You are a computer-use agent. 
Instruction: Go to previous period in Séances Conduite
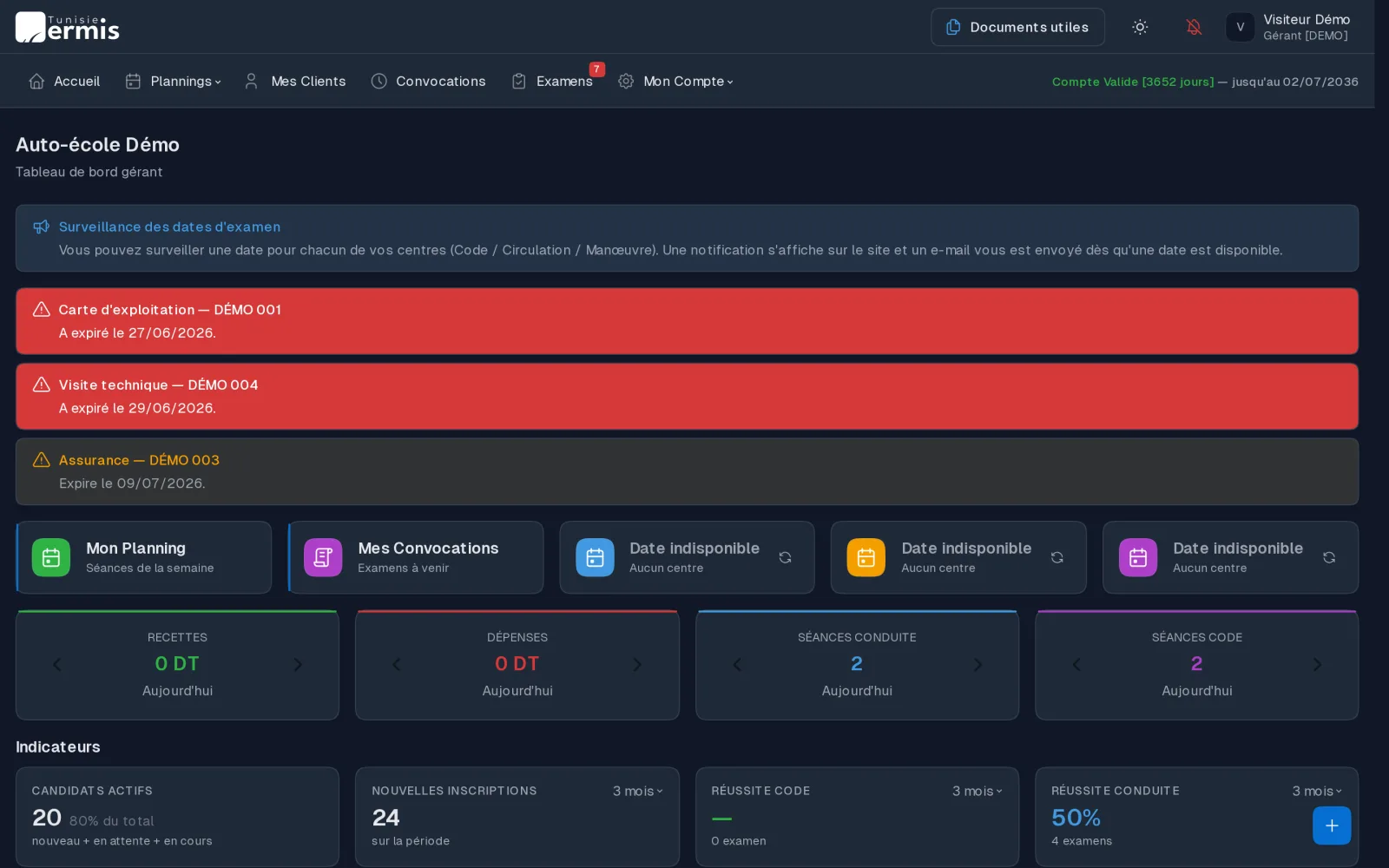[x=737, y=664]
